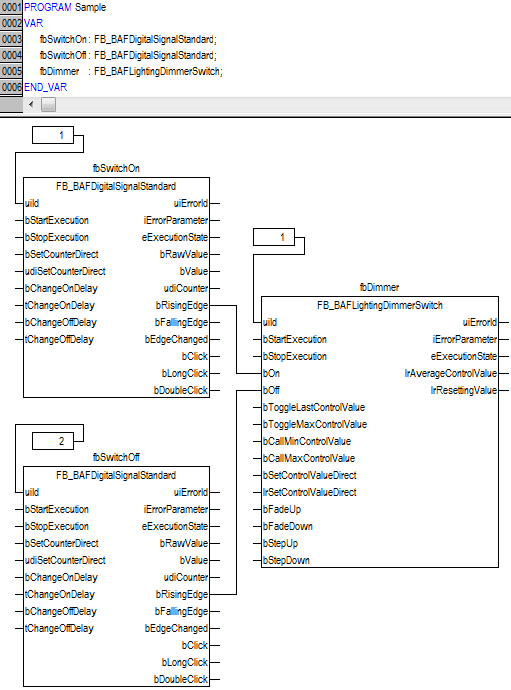Select the bStopExecution input of fbSwitchOn
Image resolution: width=511 pixels, height=690 pixels.
coord(57,238)
